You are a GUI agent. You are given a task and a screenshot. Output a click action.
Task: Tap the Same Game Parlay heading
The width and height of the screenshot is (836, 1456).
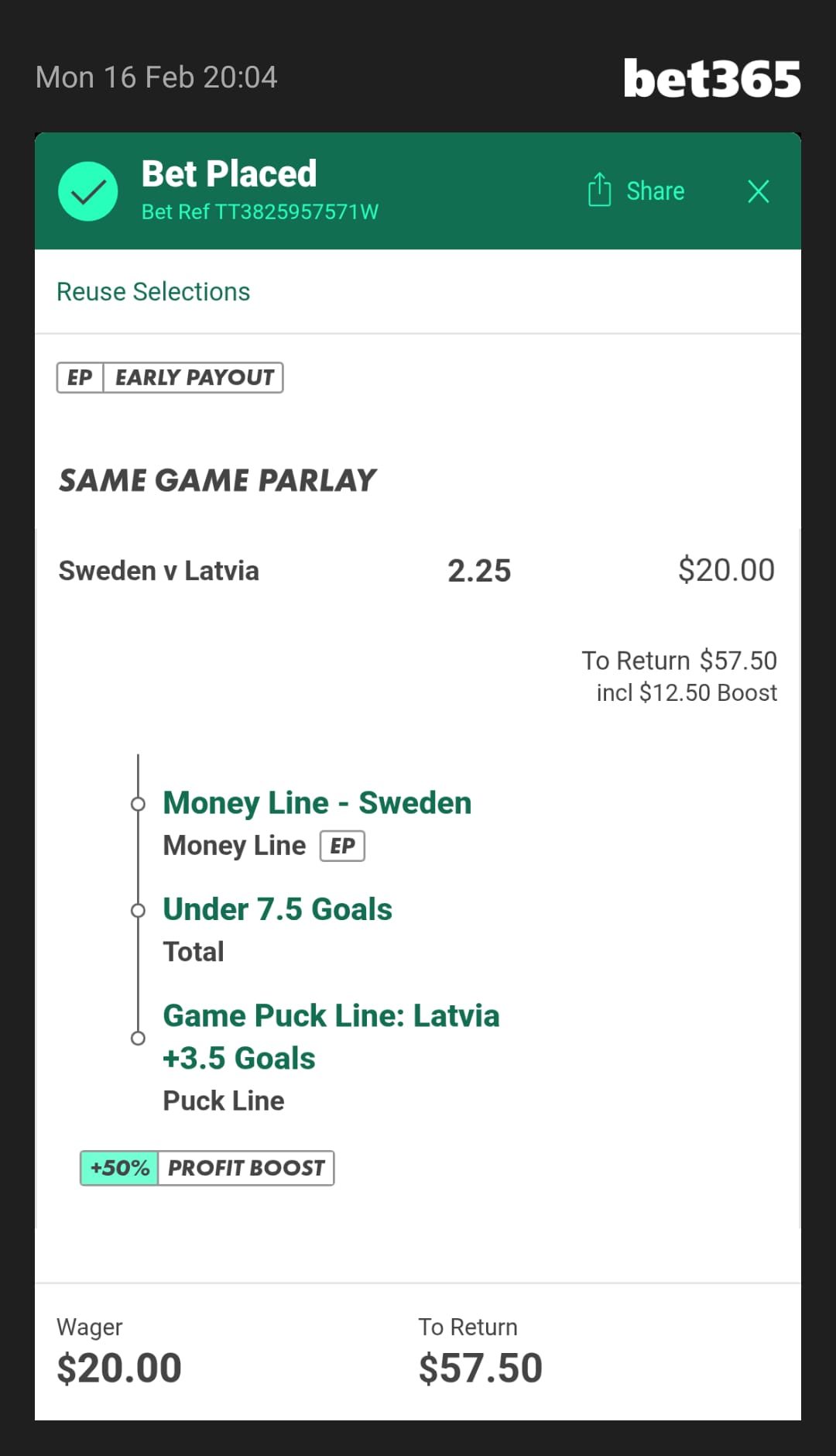[x=218, y=480]
